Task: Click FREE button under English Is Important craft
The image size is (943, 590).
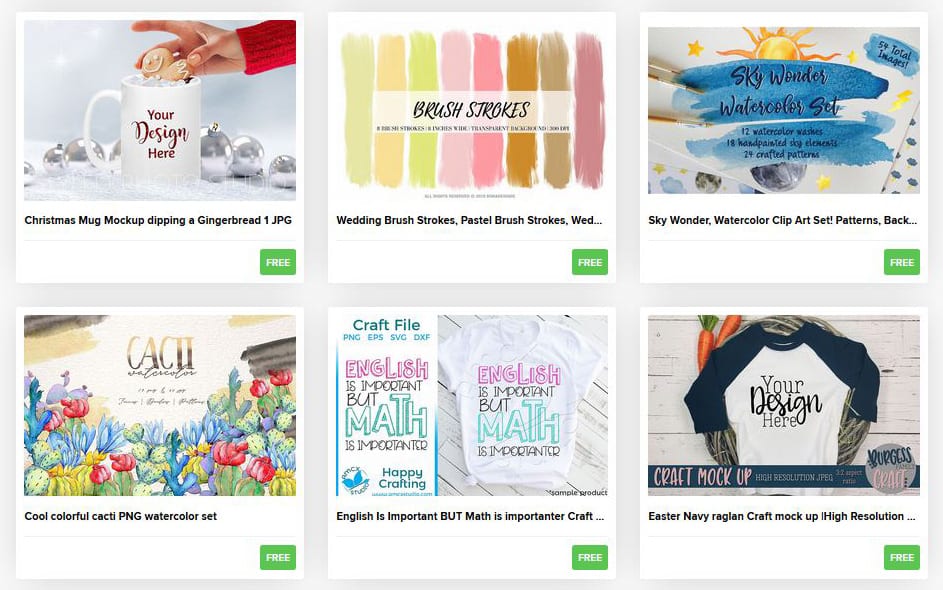Action: tap(589, 558)
